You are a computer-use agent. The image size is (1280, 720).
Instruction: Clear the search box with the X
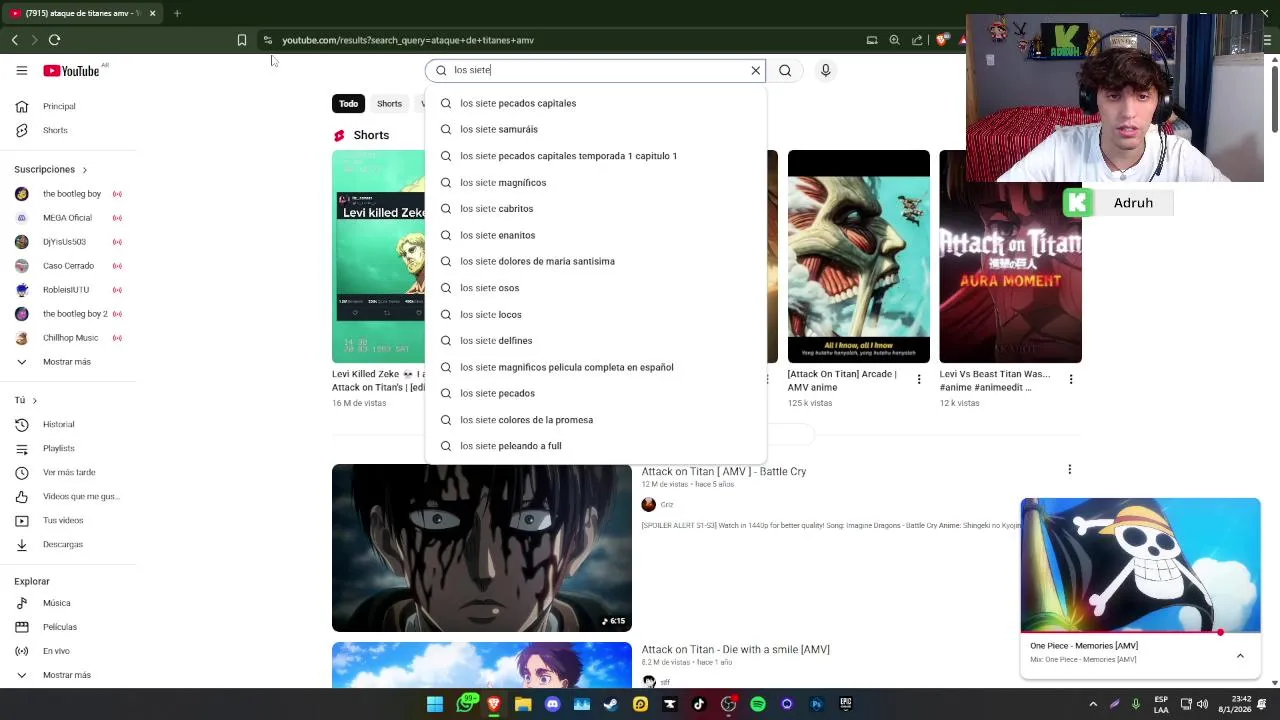pyautogui.click(x=756, y=70)
